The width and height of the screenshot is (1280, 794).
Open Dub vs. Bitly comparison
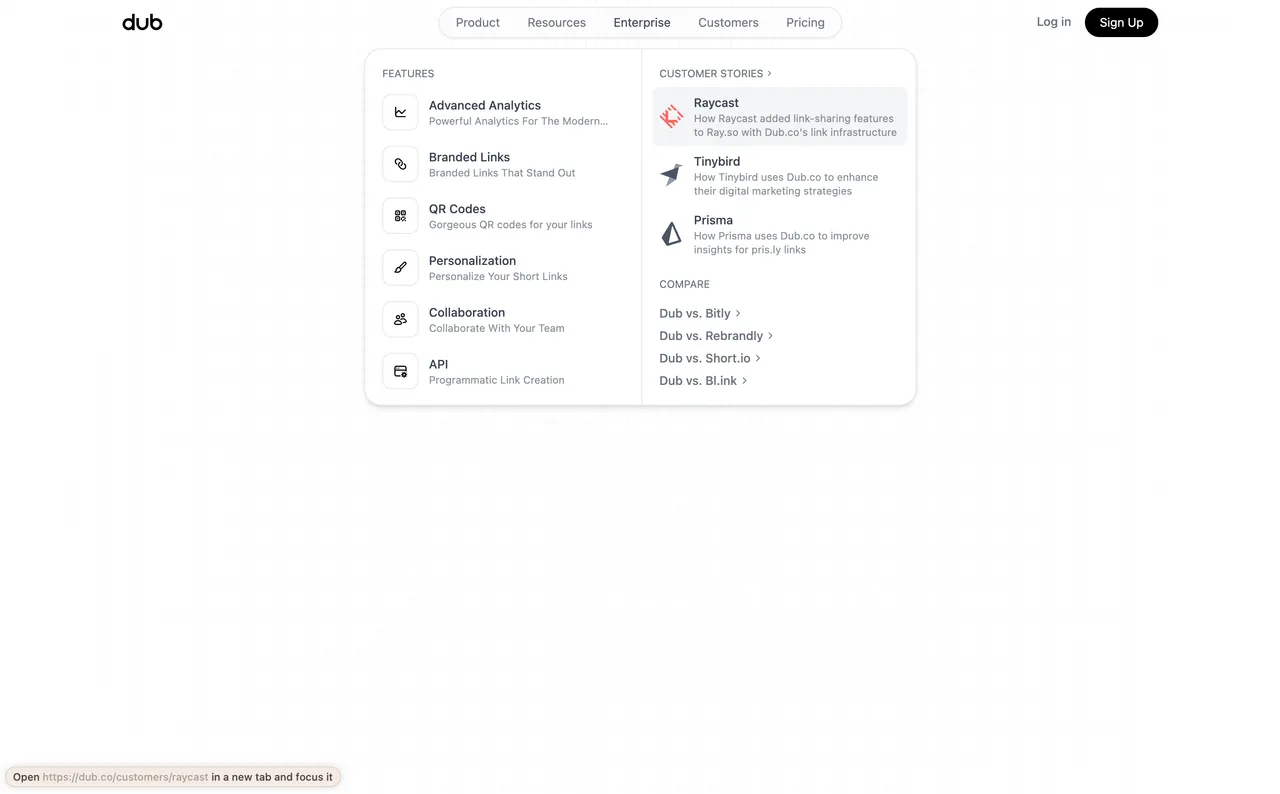pos(699,313)
